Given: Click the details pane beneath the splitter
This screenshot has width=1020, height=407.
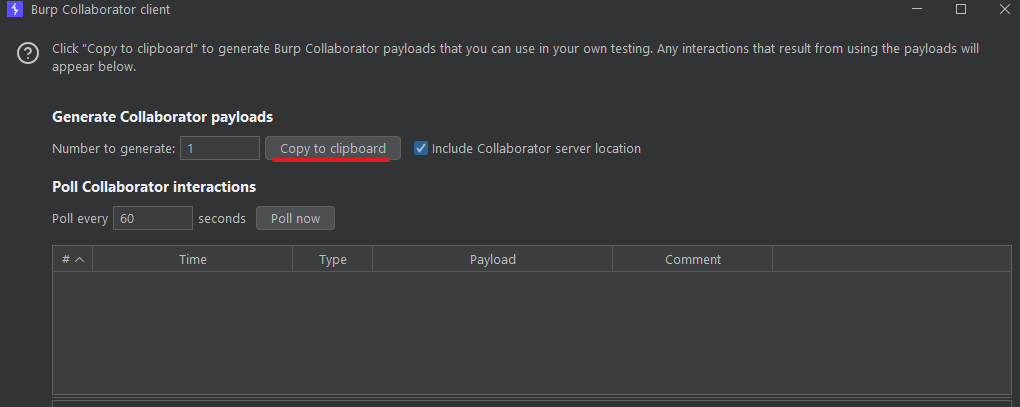Looking at the screenshot, I should coord(531,404).
